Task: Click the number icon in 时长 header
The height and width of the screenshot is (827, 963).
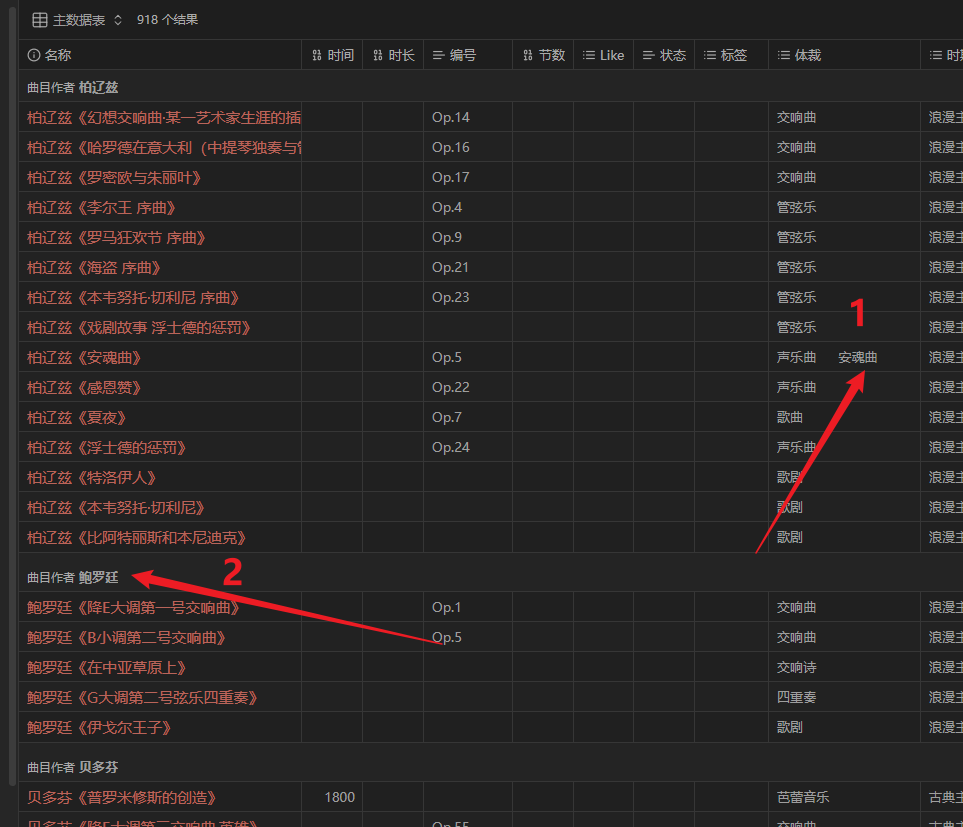Action: (378, 56)
